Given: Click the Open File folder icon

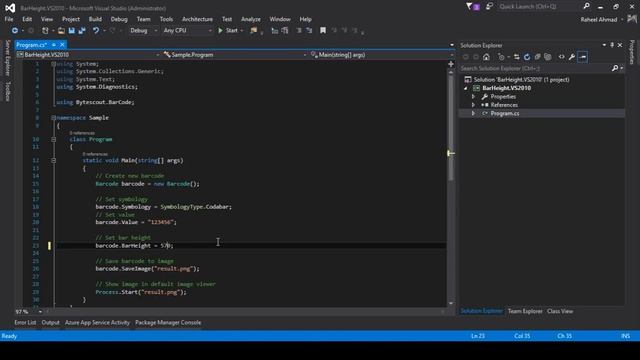Looking at the screenshot, I should [61, 31].
